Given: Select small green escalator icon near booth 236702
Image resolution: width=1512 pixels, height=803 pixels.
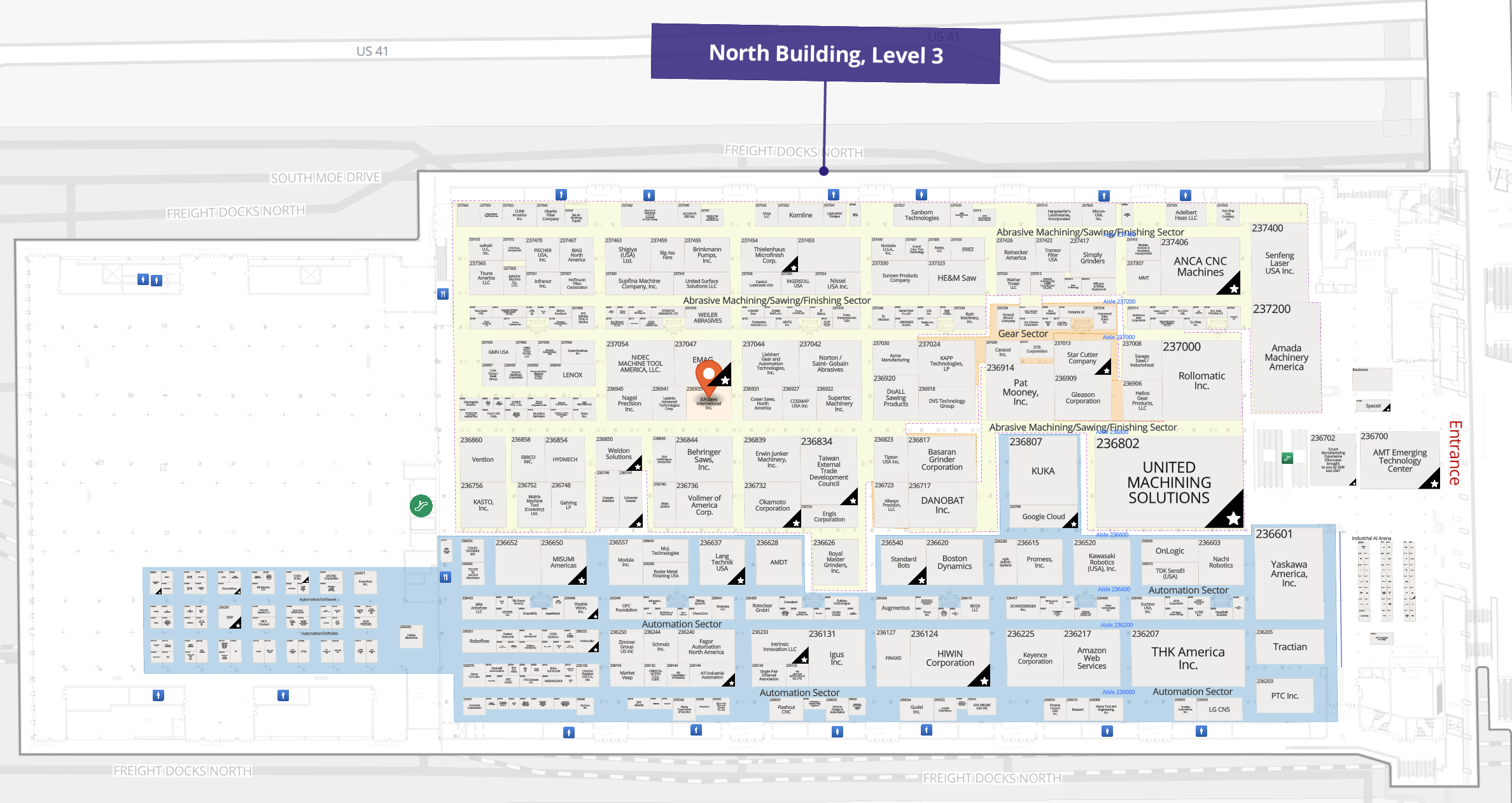Looking at the screenshot, I should click(1287, 458).
